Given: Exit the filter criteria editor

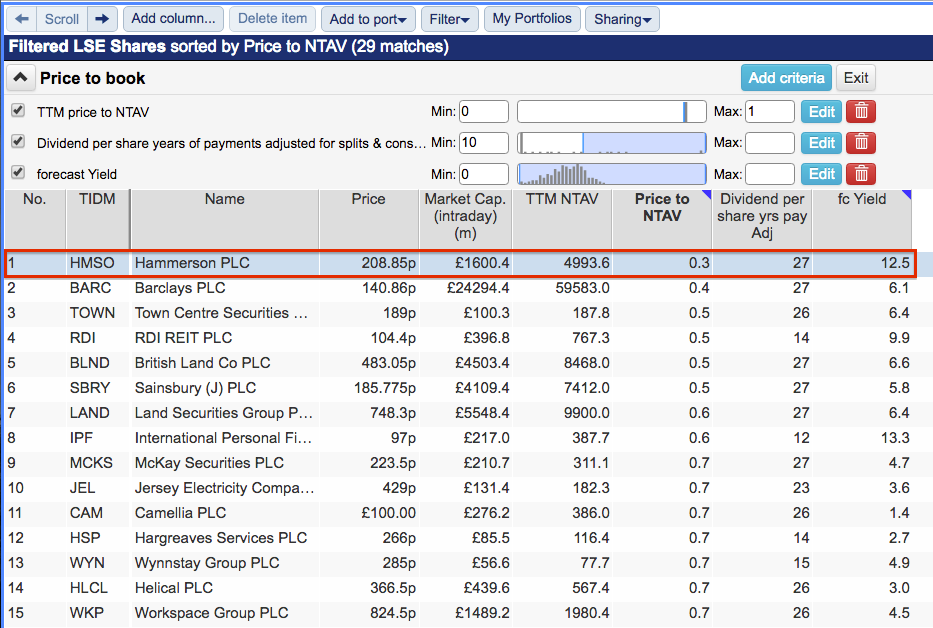Looking at the screenshot, I should 856,78.
